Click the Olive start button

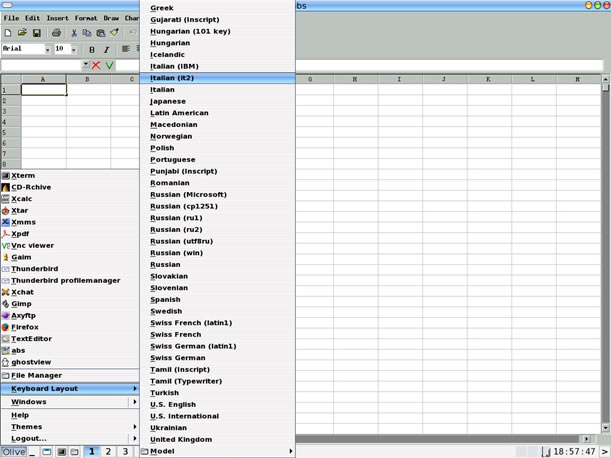[14, 452]
